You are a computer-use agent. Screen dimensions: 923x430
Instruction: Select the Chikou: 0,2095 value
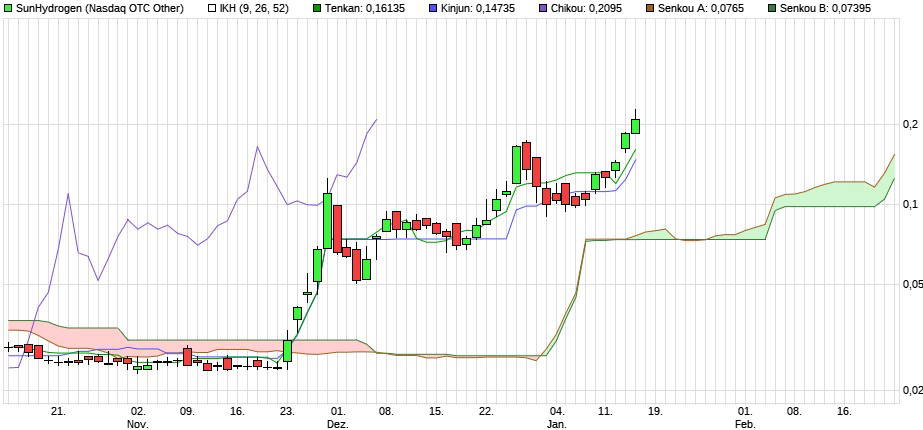click(x=587, y=8)
